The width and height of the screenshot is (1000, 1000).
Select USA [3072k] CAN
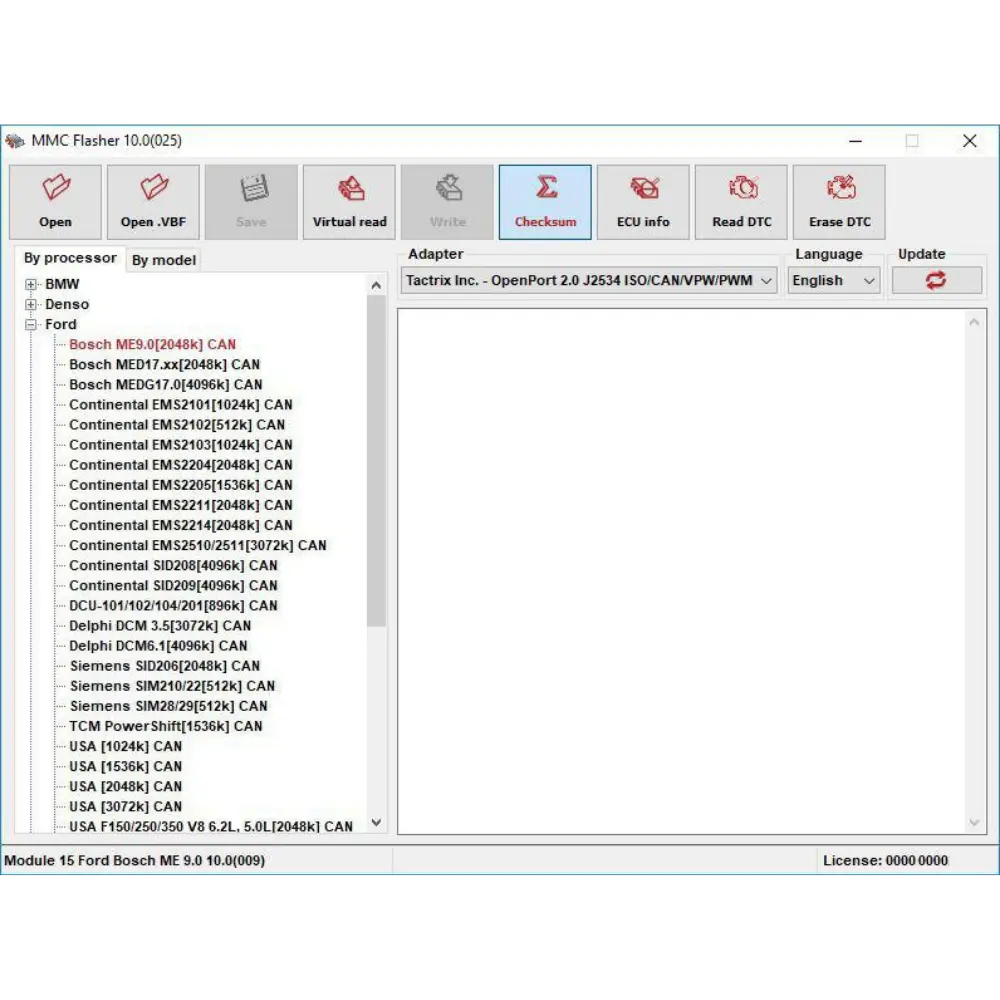click(x=126, y=807)
